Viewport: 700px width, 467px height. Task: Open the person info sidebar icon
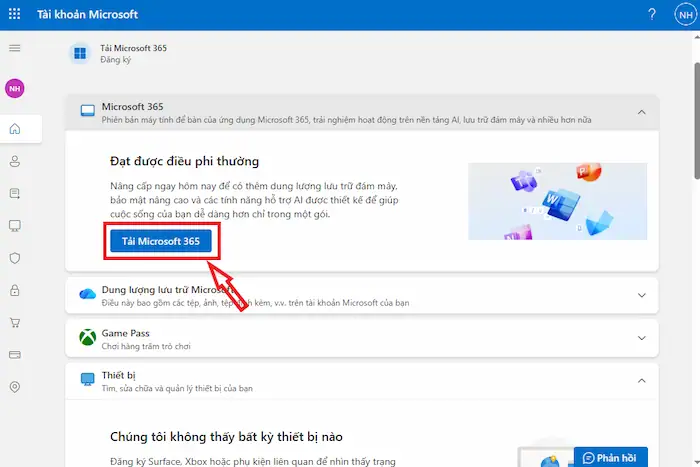[x=15, y=161]
